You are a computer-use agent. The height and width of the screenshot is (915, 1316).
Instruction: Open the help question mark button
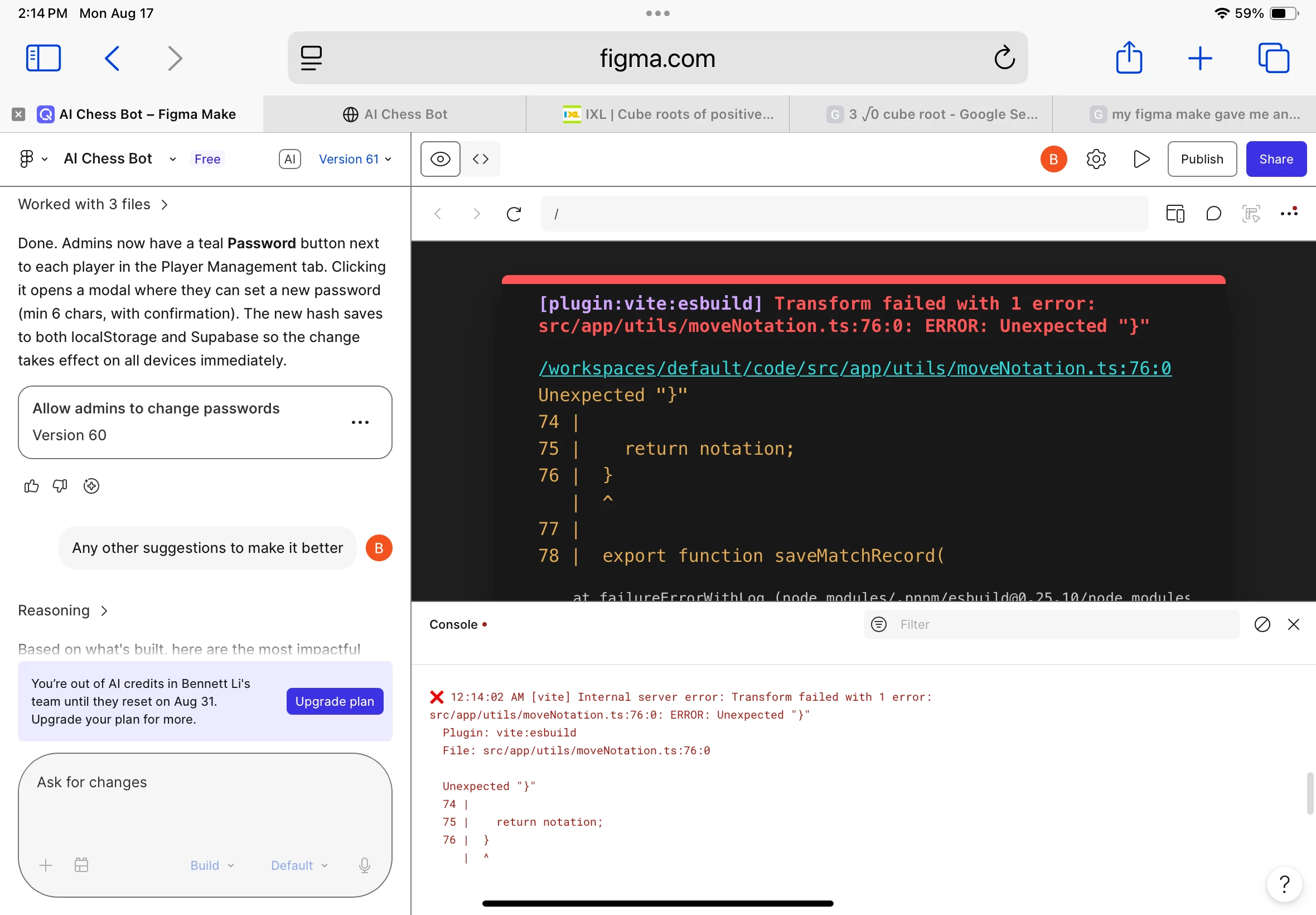click(1284, 885)
